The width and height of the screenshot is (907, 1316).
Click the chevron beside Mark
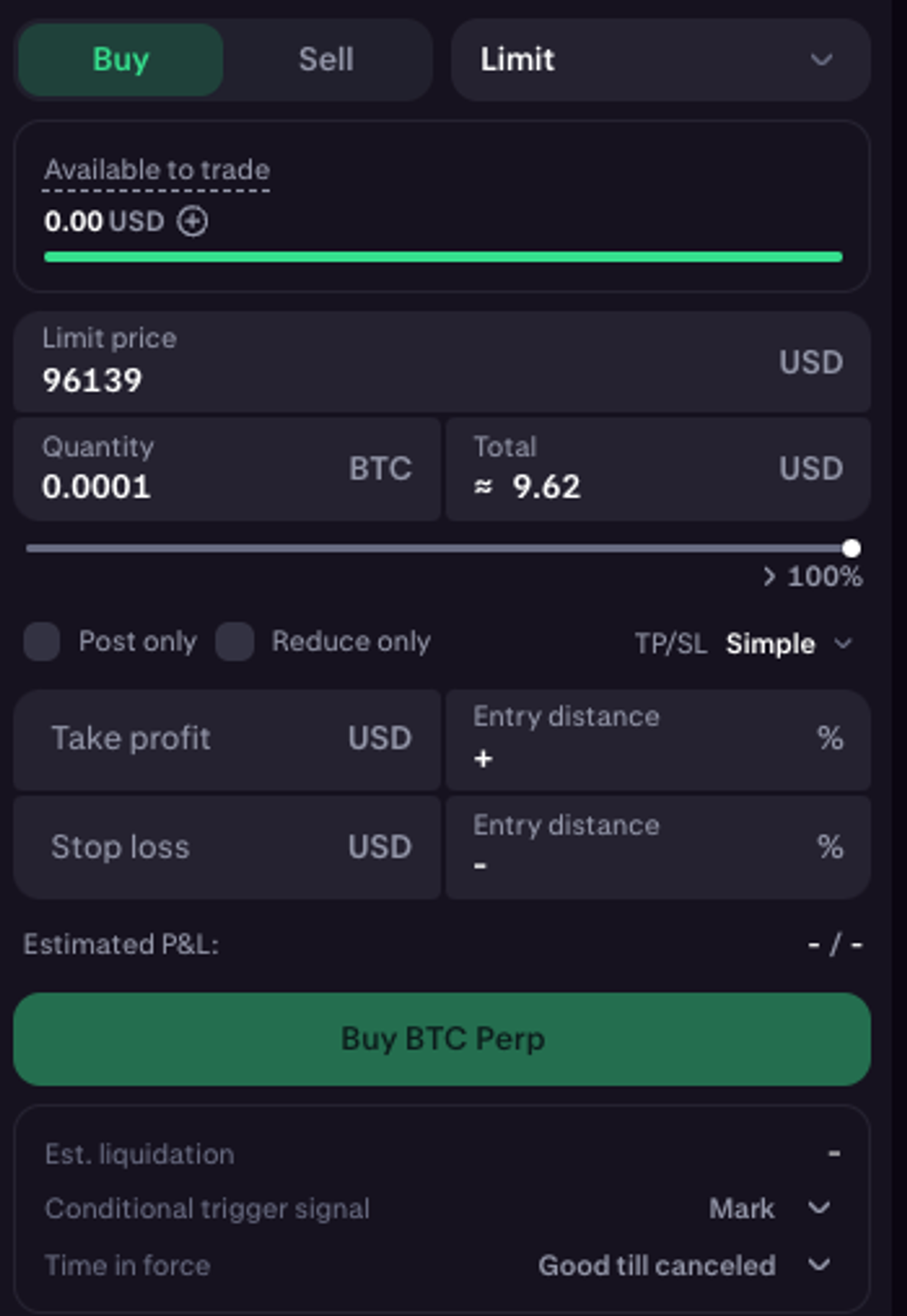(x=819, y=1208)
